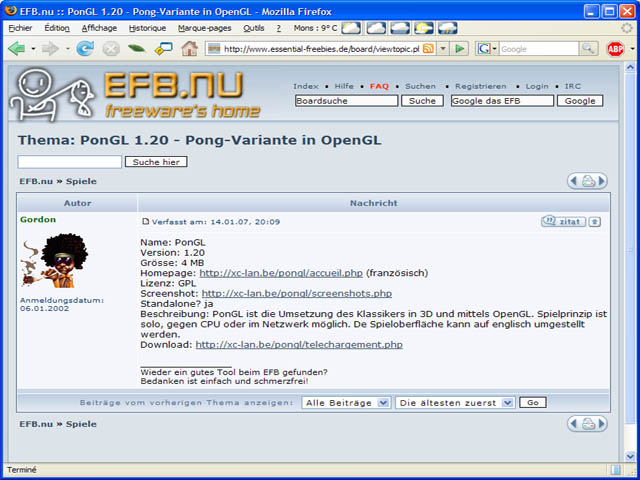This screenshot has width=640, height=480.
Task: Click the post icon beside Verfasst am
Action: [145, 221]
